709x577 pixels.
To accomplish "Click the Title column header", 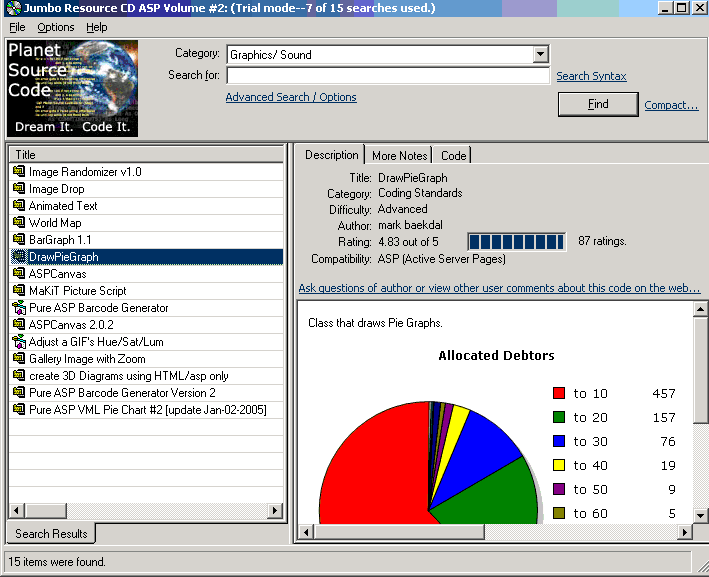I will point(146,155).
